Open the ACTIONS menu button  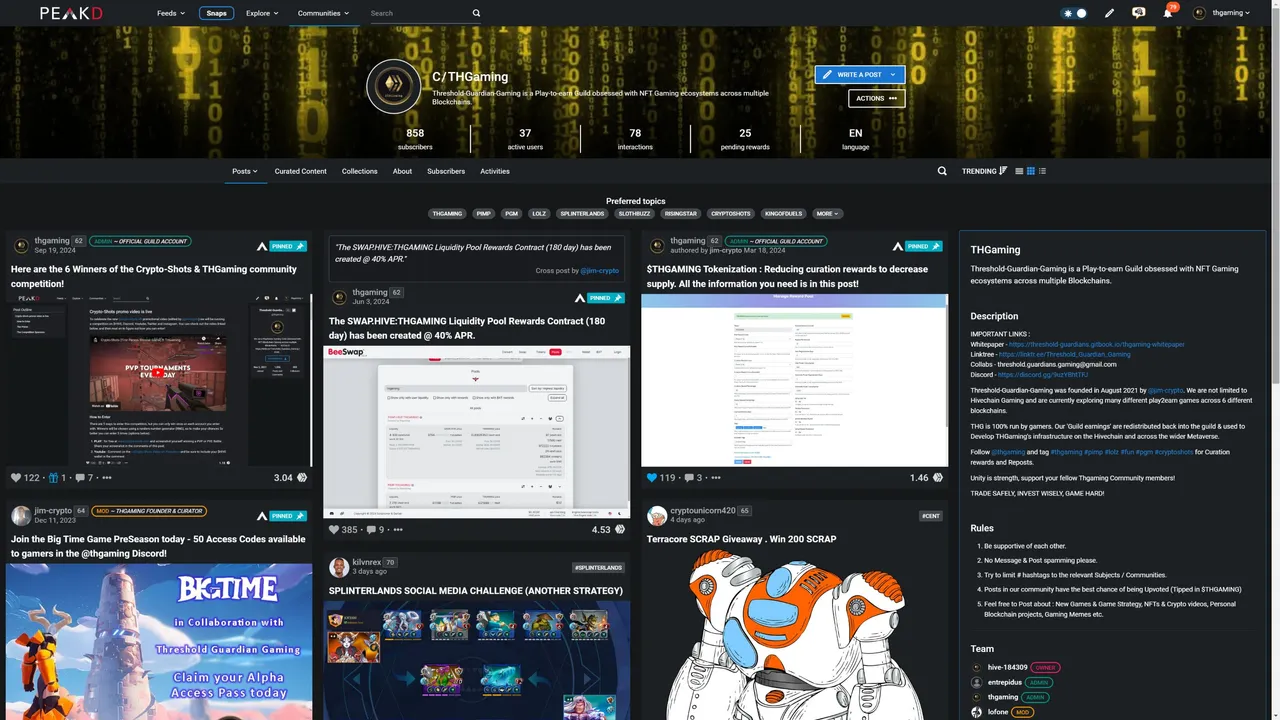click(x=877, y=98)
